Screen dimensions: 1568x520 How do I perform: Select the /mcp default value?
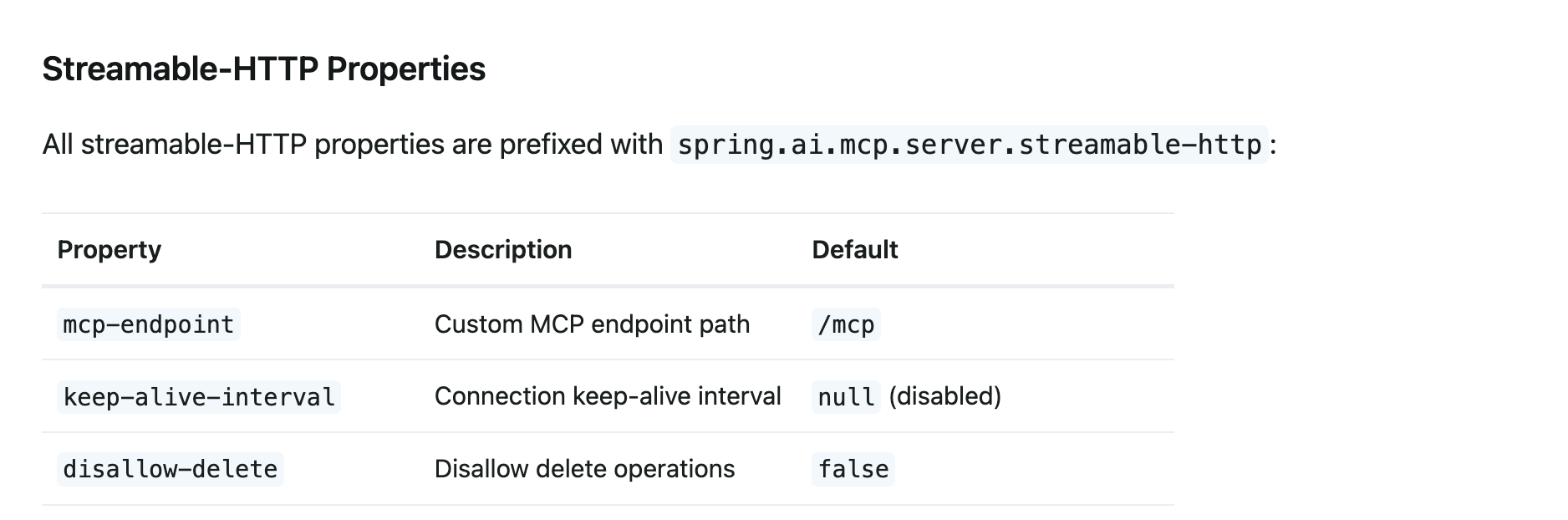point(846,324)
